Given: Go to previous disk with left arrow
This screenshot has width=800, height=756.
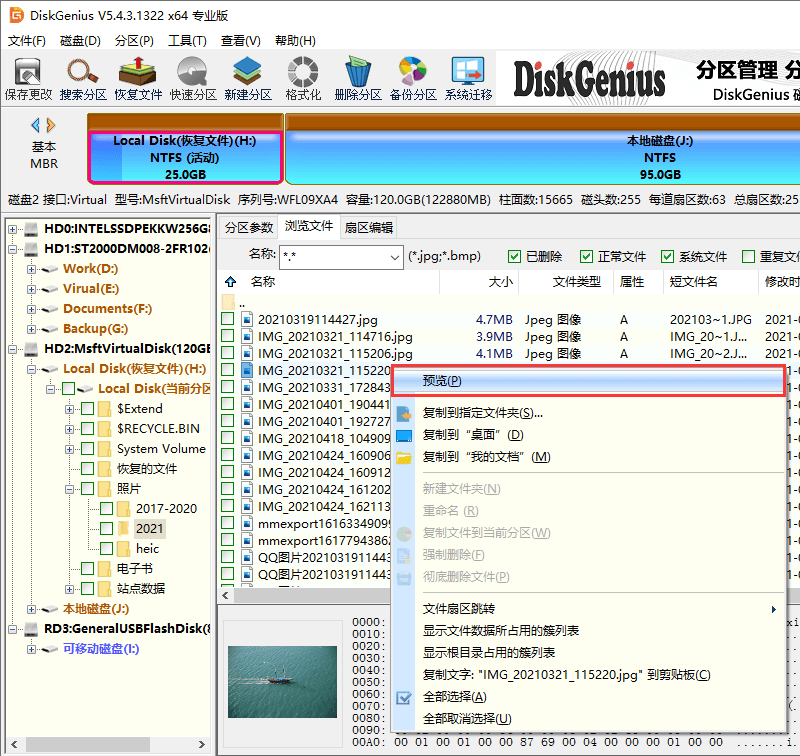Looking at the screenshot, I should 35,125.
